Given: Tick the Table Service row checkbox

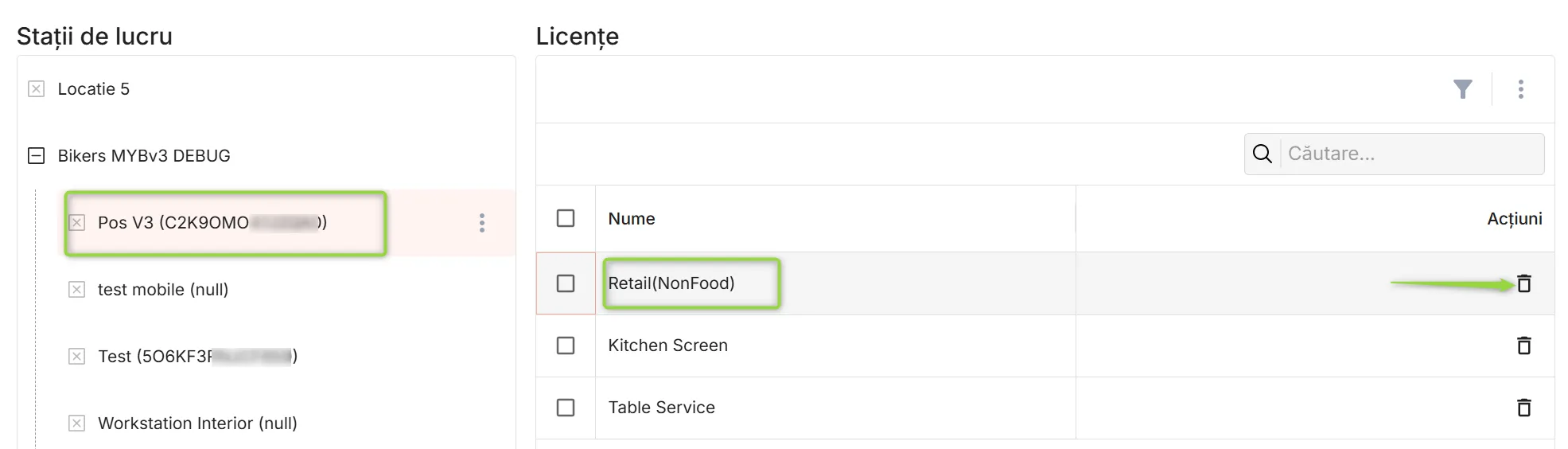Looking at the screenshot, I should (566, 408).
